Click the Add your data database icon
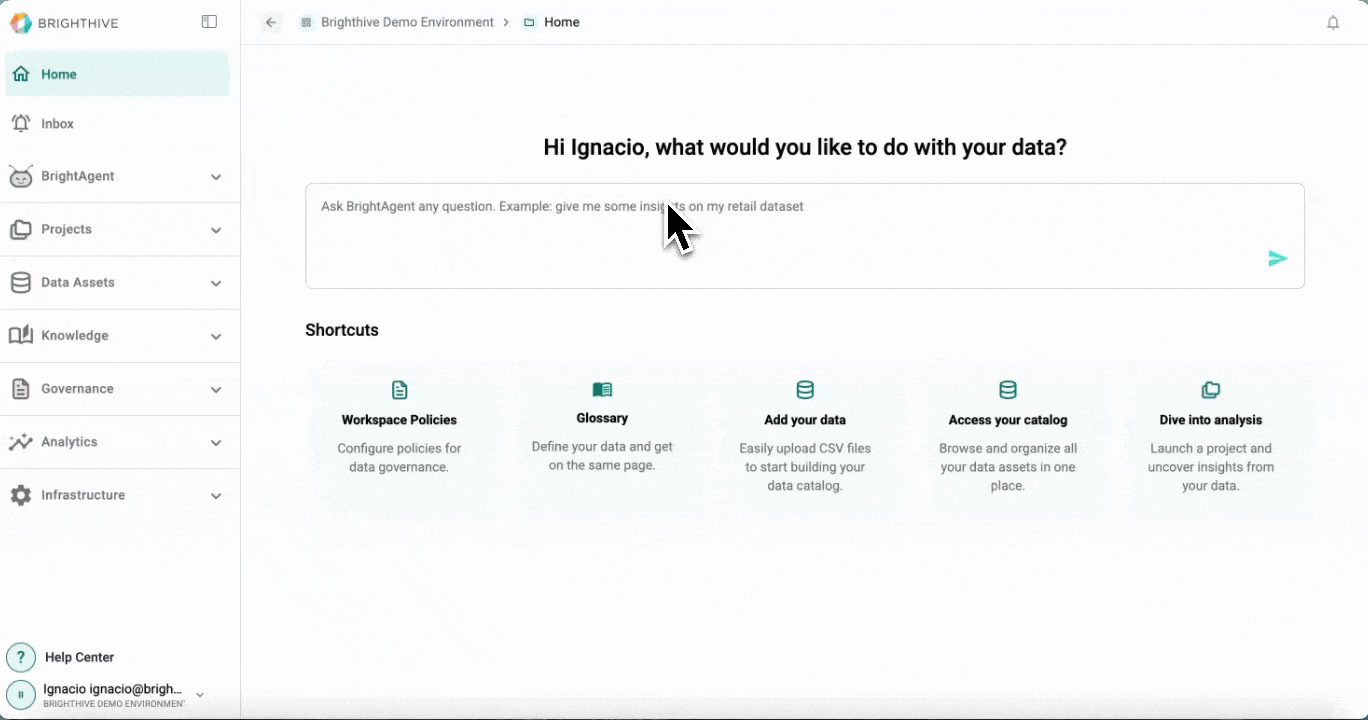 [805, 390]
